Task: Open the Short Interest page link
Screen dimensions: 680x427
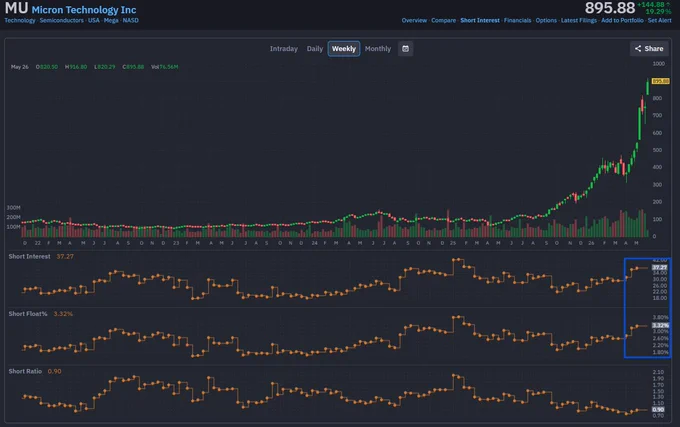Action: click(x=480, y=20)
